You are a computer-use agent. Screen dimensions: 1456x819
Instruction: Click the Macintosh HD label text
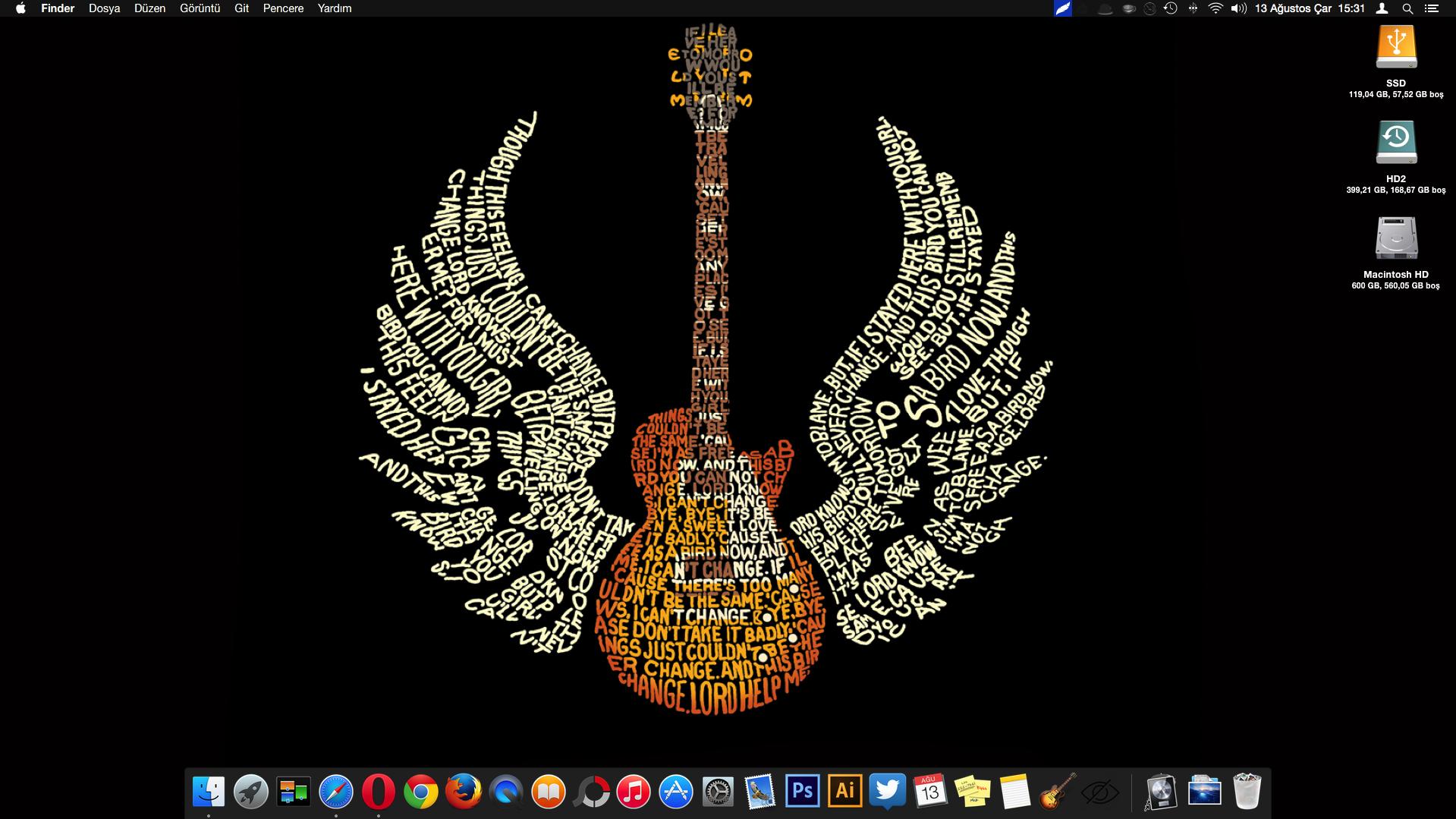pyautogui.click(x=1396, y=274)
